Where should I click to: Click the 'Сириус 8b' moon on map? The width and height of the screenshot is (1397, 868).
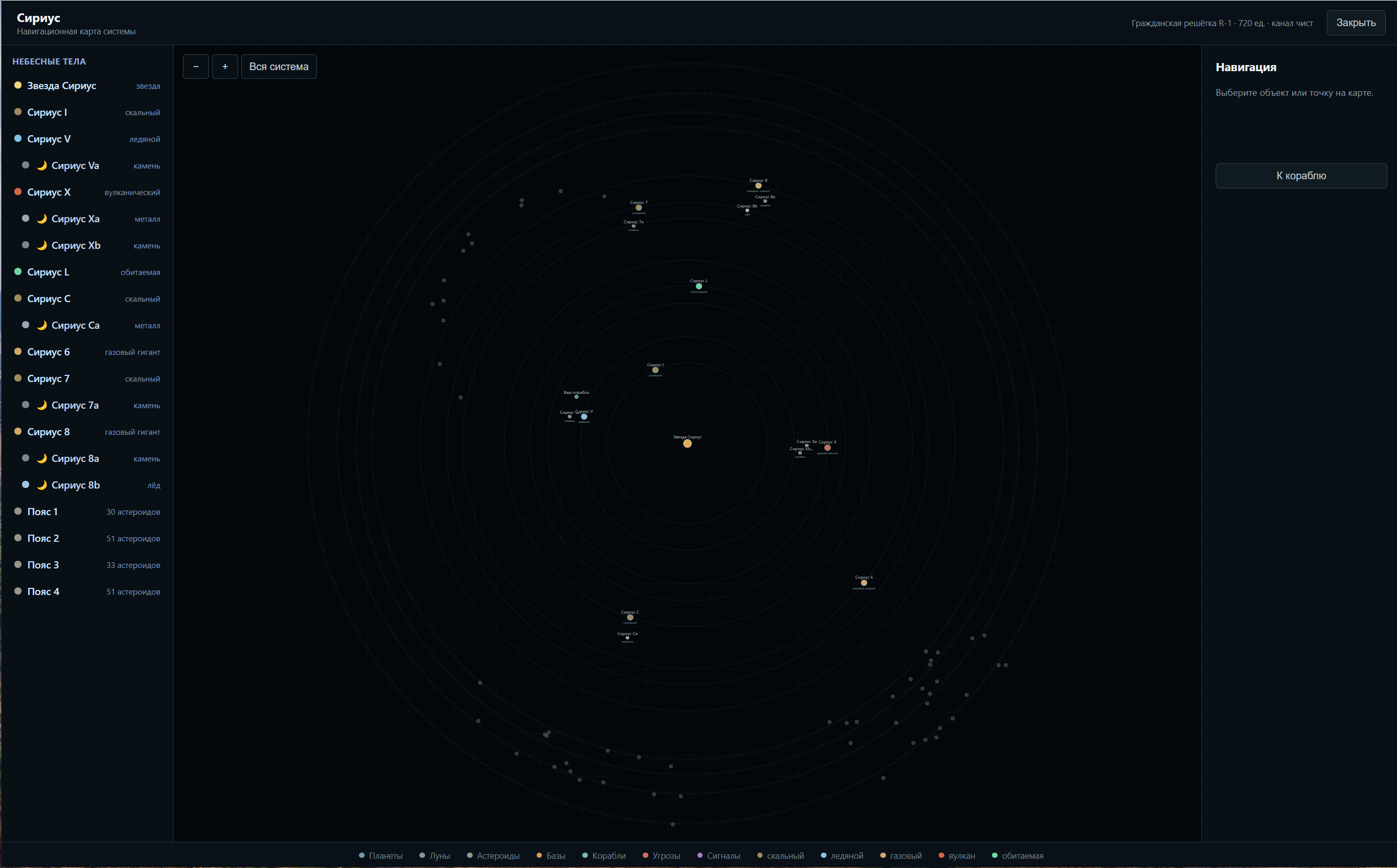click(747, 210)
